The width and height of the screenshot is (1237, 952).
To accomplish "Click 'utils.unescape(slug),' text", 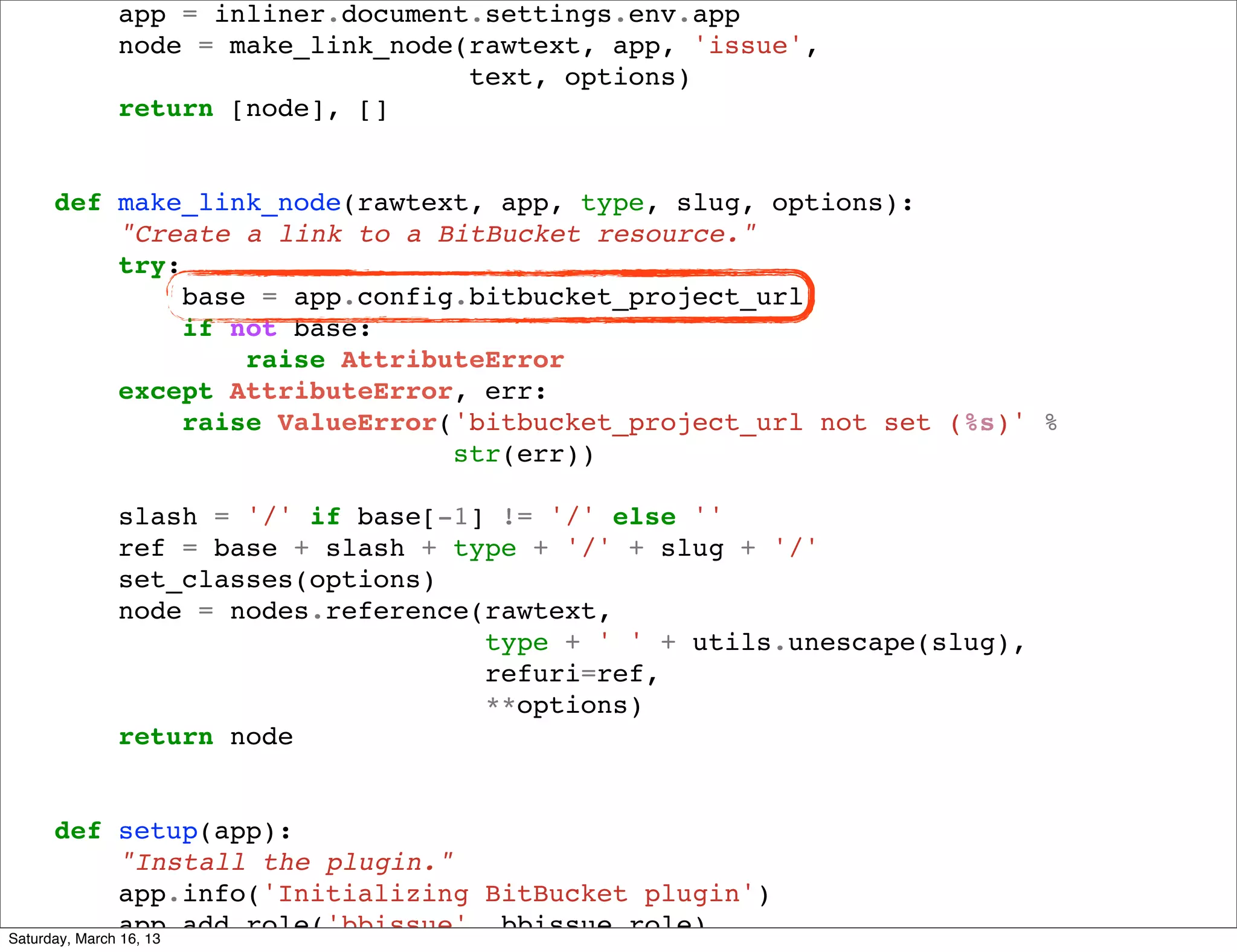I will tap(858, 643).
